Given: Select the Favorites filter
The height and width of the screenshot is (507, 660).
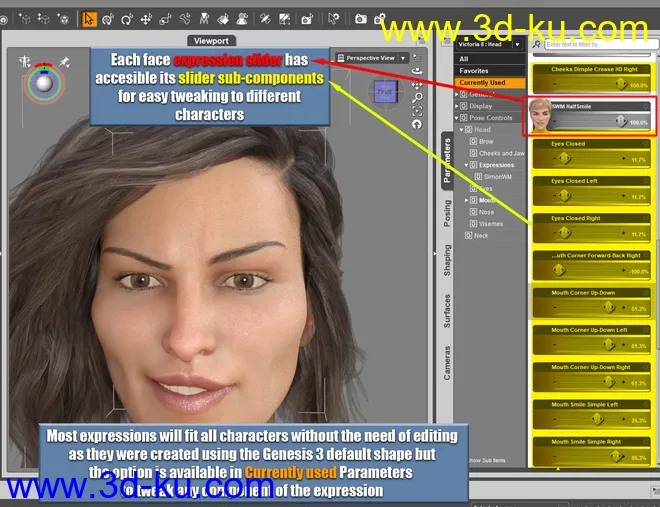Looking at the screenshot, I should tap(474, 71).
